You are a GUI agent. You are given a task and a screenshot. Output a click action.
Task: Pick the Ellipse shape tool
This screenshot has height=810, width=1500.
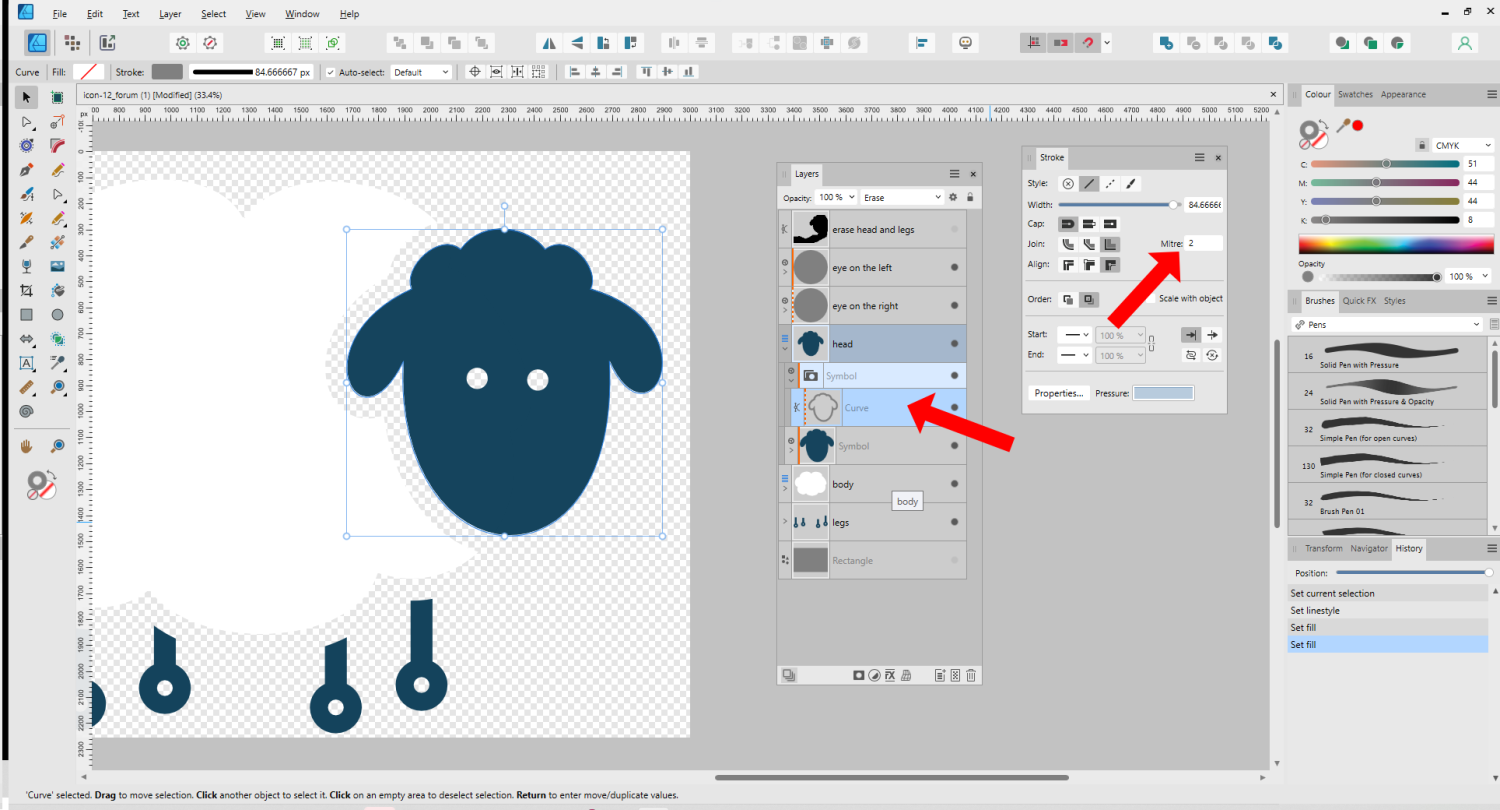coord(57,315)
